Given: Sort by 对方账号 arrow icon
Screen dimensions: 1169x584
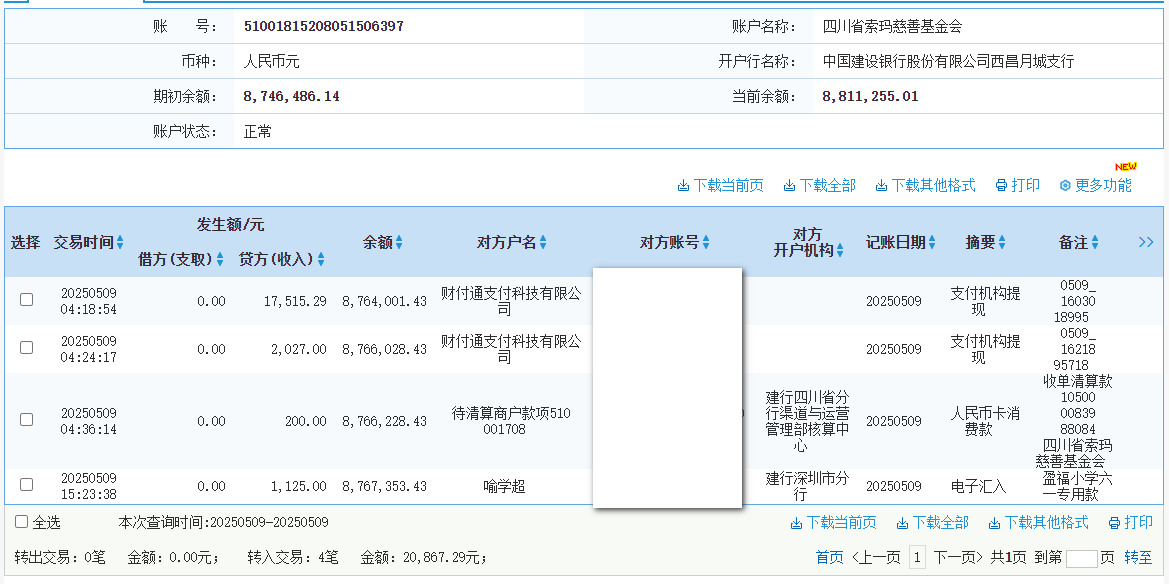Looking at the screenshot, I should pyautogui.click(x=706, y=242).
